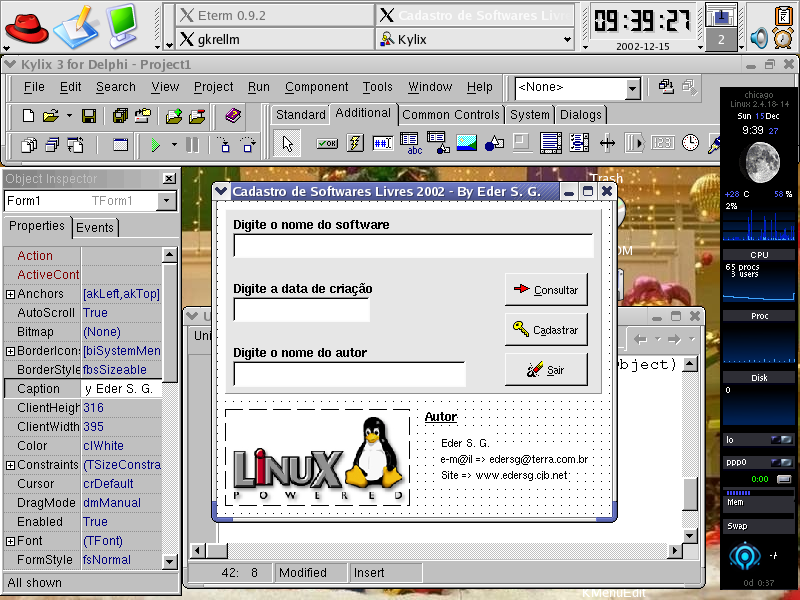Image resolution: width=800 pixels, height=600 pixels.
Task: Click the New Form icon
Action: click(x=120, y=145)
